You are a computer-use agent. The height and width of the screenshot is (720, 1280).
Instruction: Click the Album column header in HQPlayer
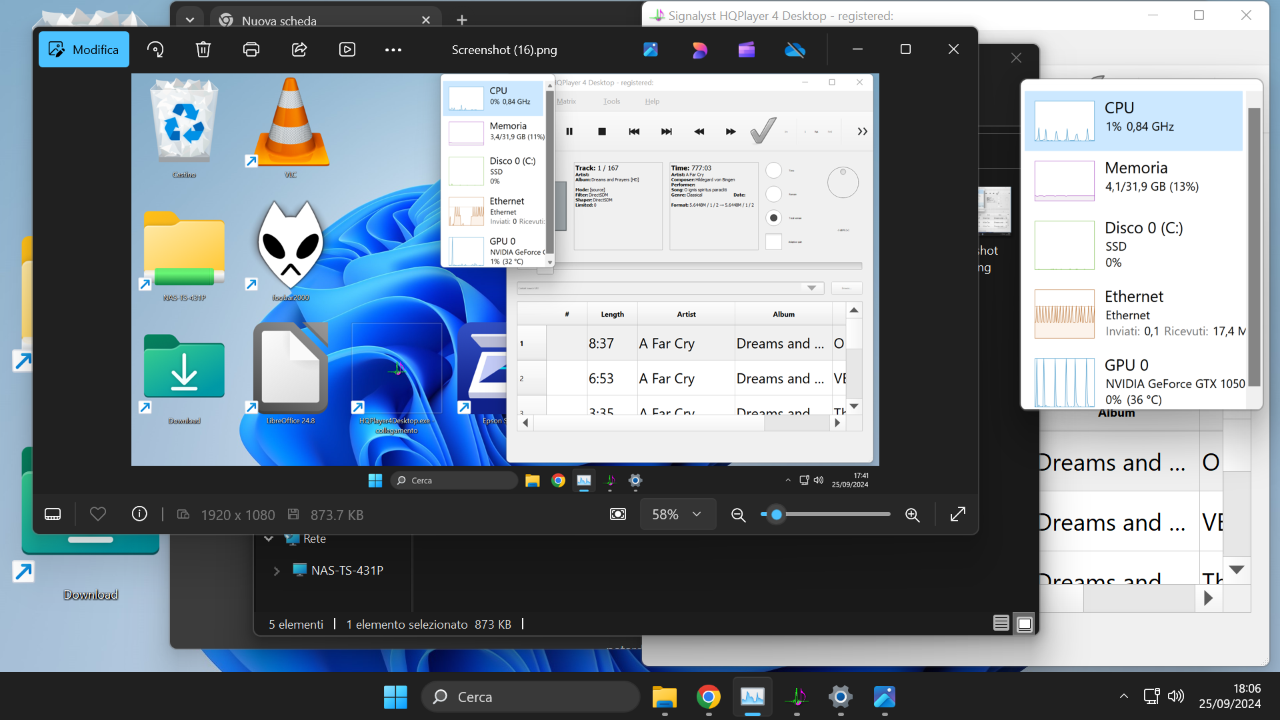point(1117,413)
